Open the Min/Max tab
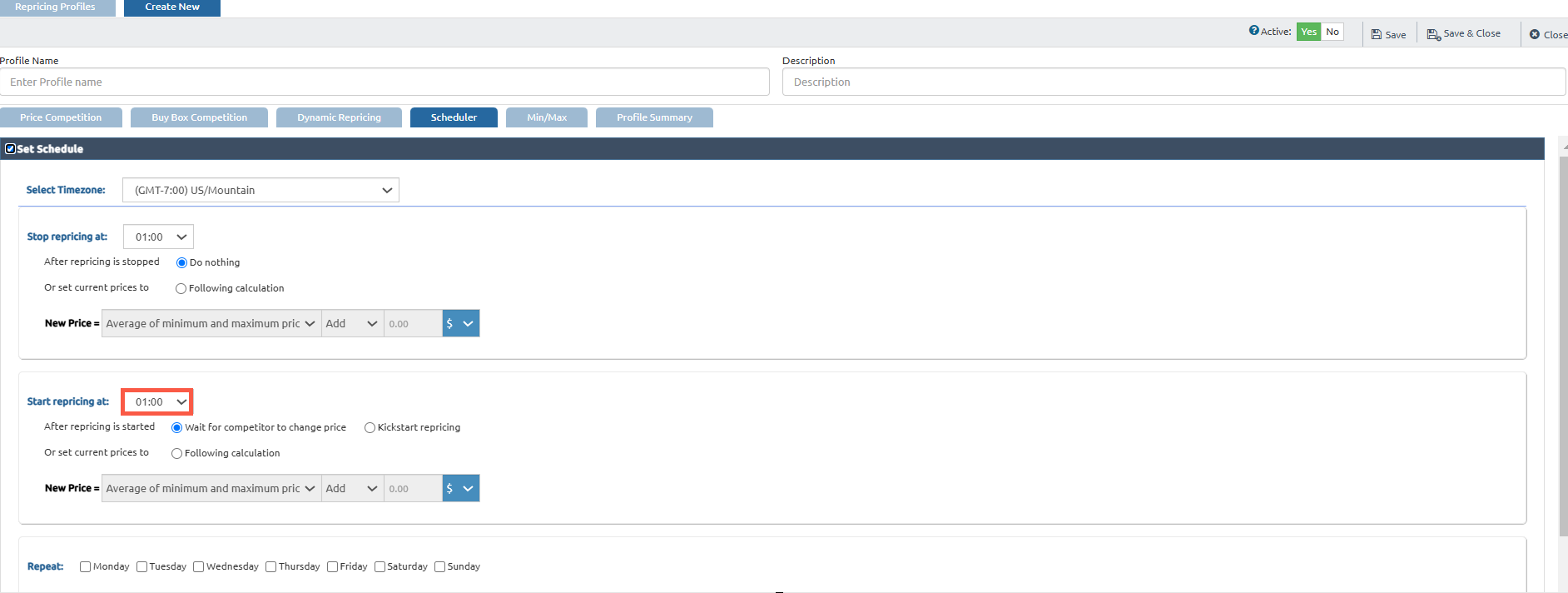The height and width of the screenshot is (593, 1568). [x=546, y=117]
